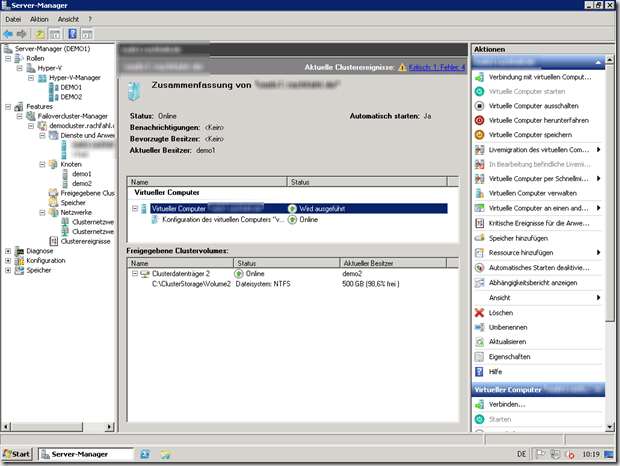Collapse the Hyper-V-Manager tree node
The width and height of the screenshot is (620, 466).
(31, 78)
